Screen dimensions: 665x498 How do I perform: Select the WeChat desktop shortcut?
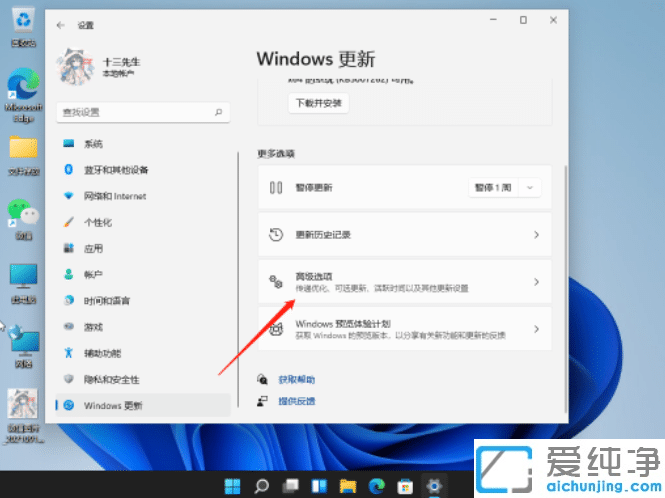point(24,219)
